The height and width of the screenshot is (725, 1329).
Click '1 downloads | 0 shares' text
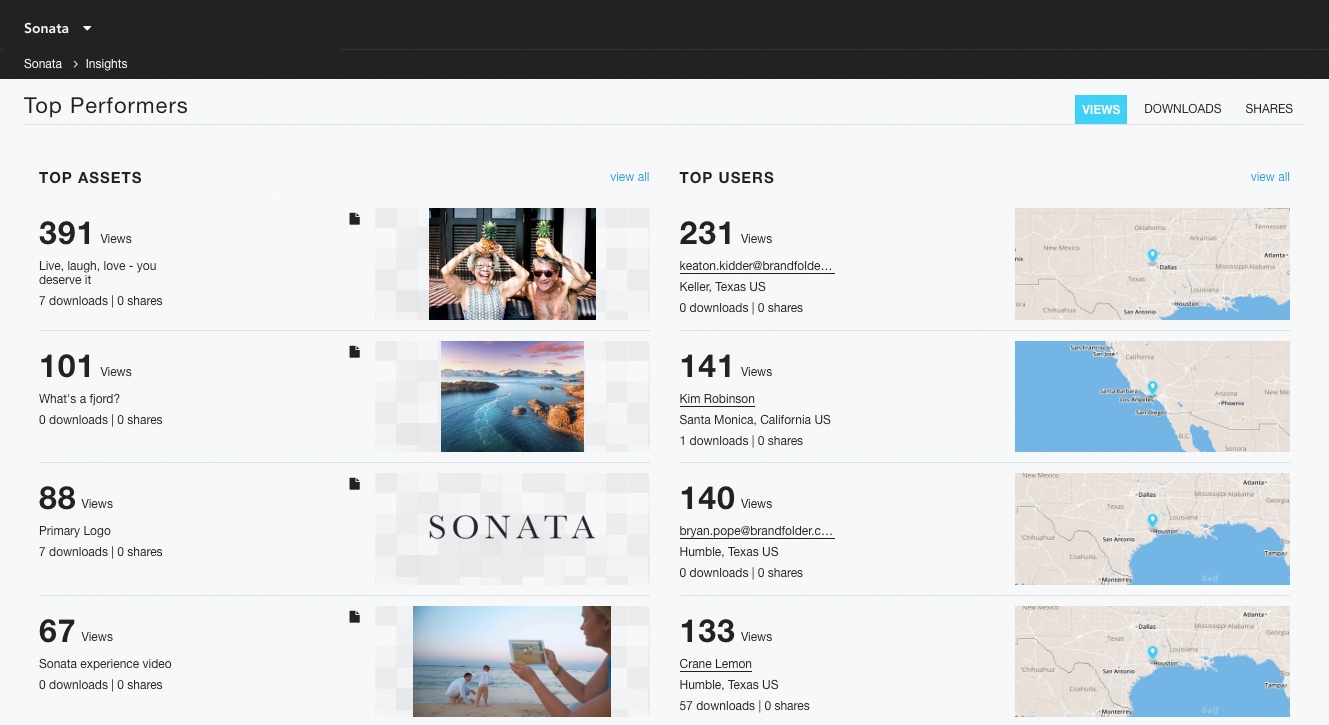741,441
